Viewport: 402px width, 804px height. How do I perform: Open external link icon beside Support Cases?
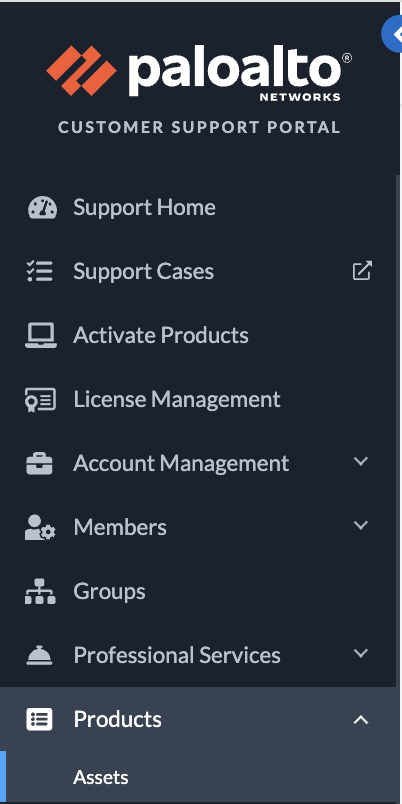(x=362, y=271)
